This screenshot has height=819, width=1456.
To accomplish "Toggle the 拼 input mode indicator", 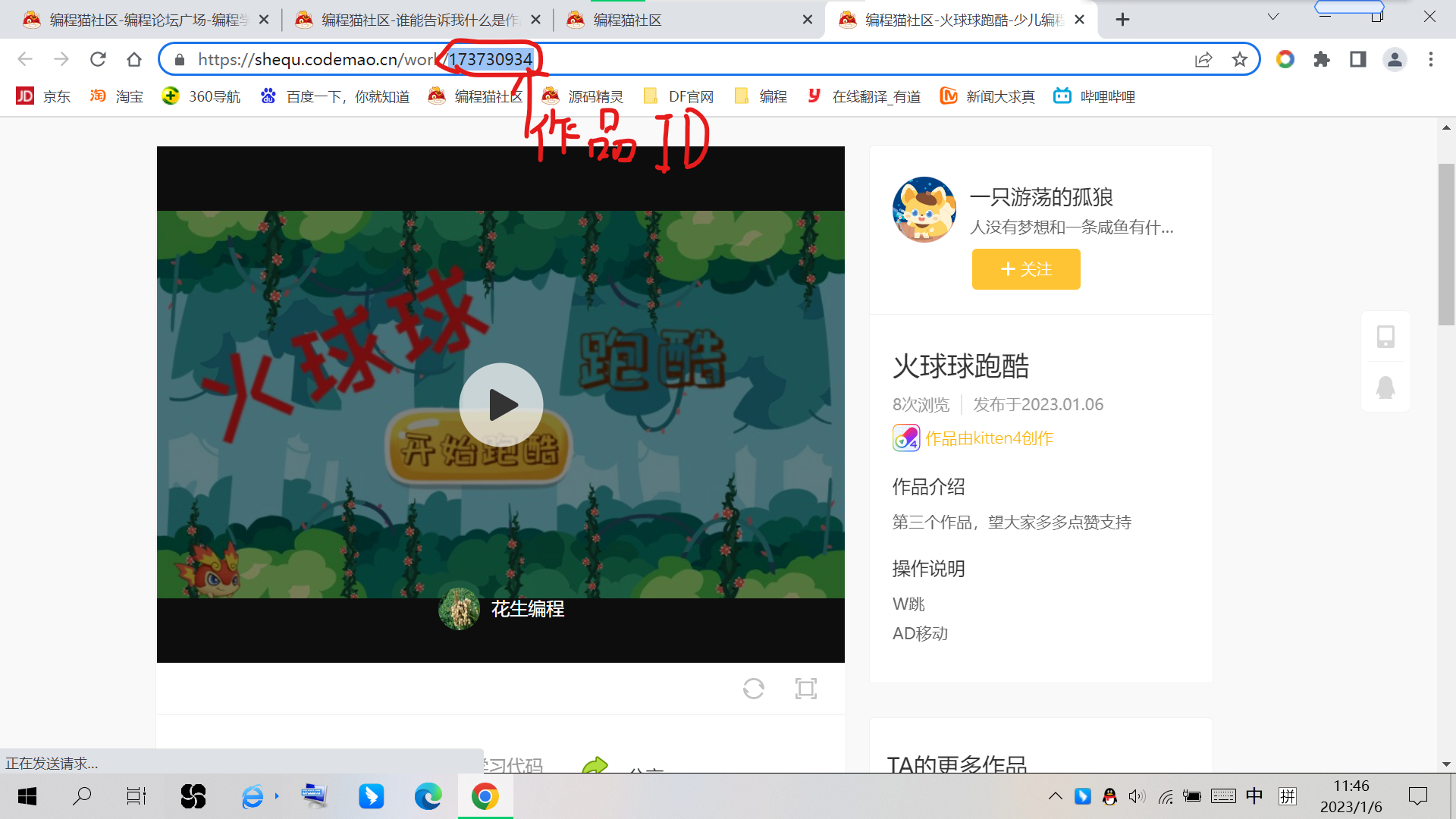I will point(1288,796).
